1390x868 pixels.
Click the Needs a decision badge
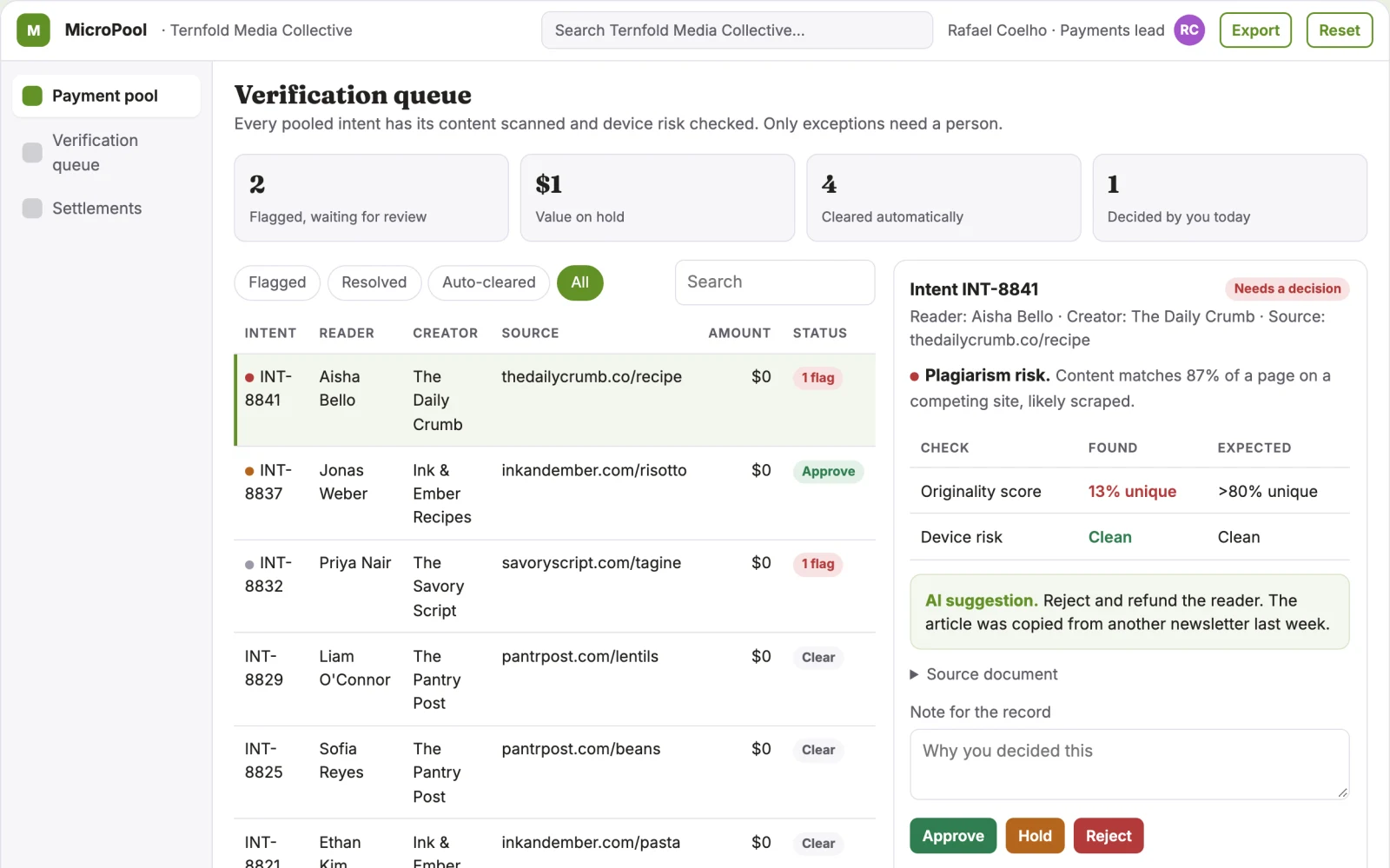pos(1287,288)
